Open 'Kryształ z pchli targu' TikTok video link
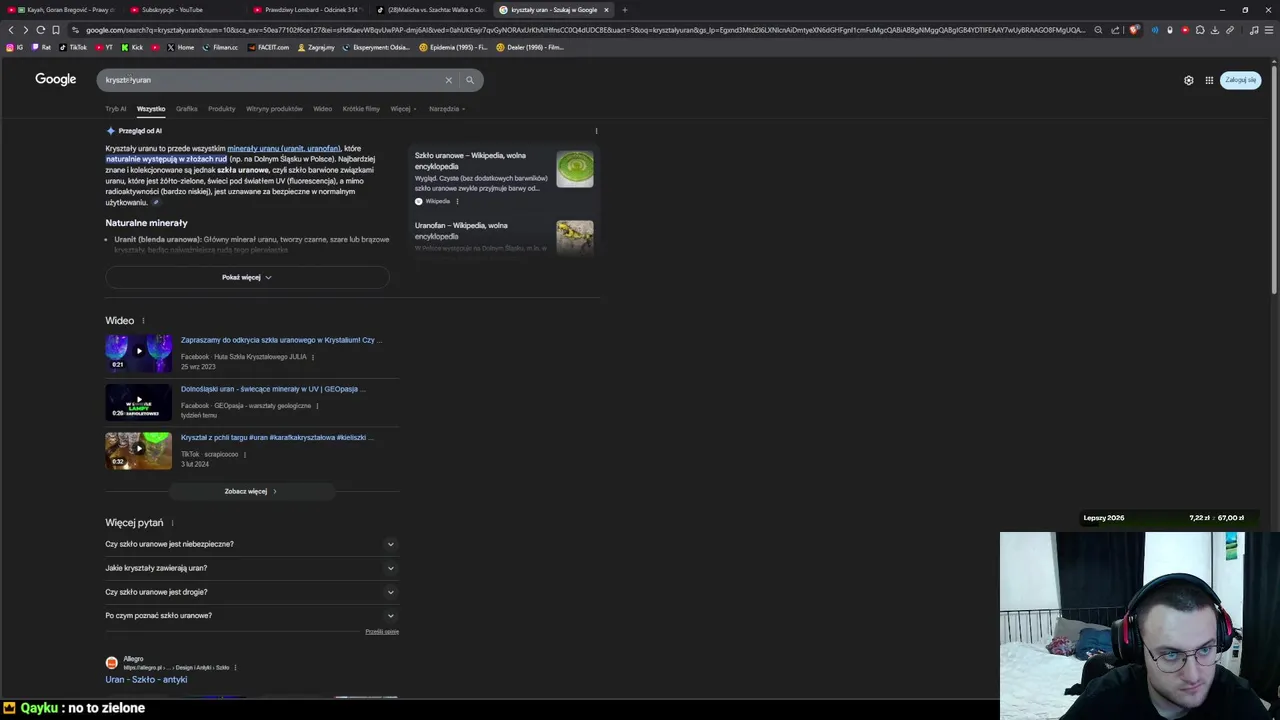 pyautogui.click(x=277, y=437)
